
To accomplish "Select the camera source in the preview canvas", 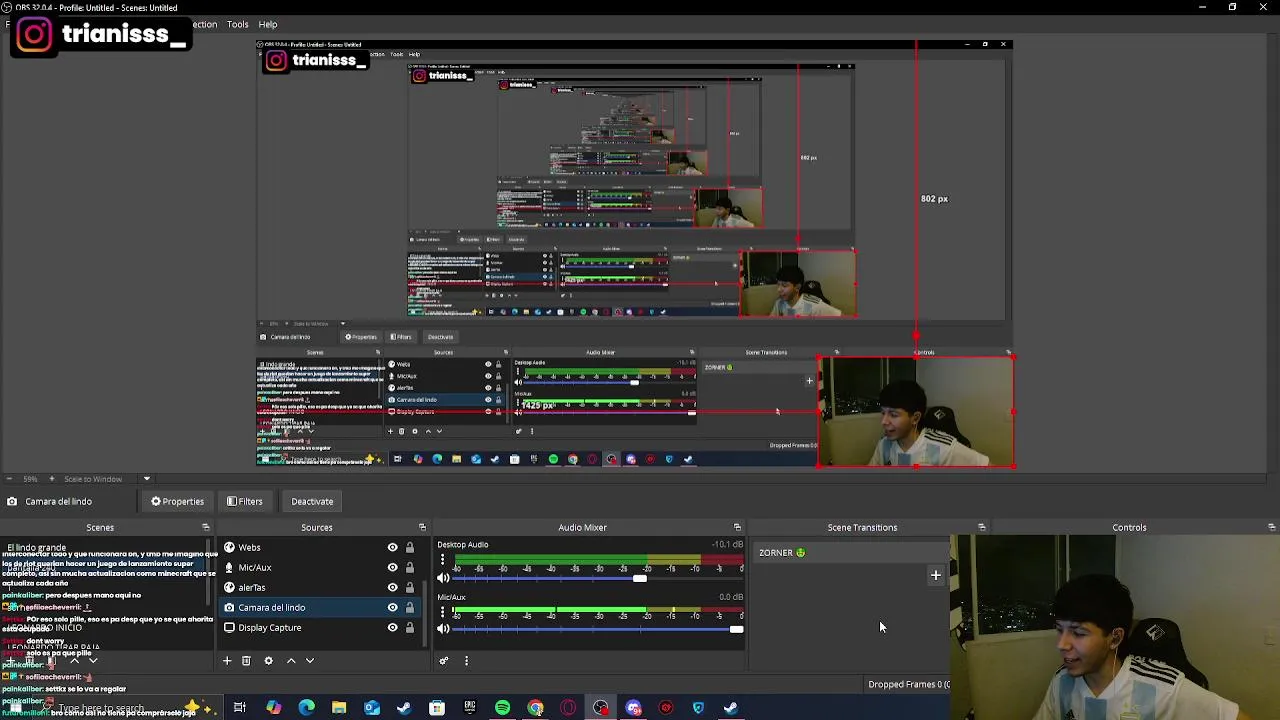I will click(916, 412).
